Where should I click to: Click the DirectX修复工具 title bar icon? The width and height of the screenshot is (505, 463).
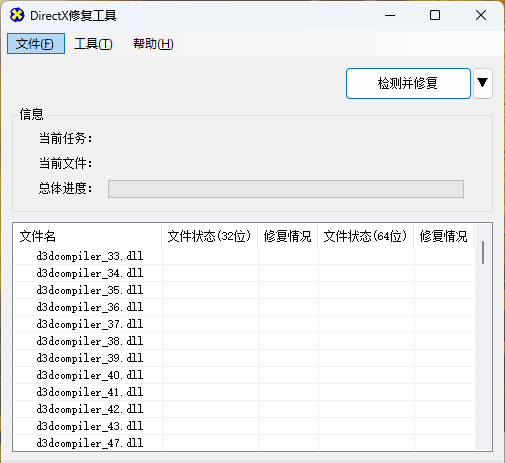click(17, 15)
